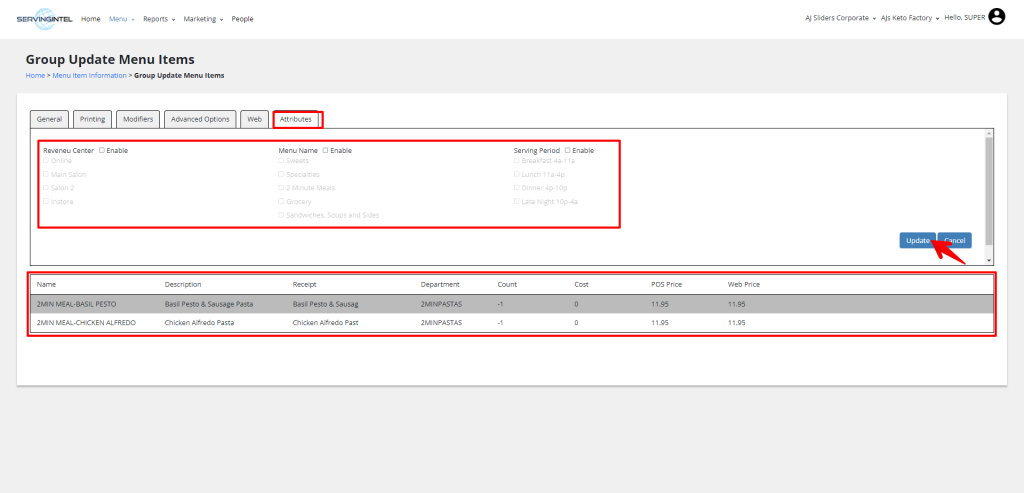Image resolution: width=1024 pixels, height=493 pixels.
Task: Go to Menu Item Information breadcrumb
Action: pyautogui.click(x=88, y=75)
